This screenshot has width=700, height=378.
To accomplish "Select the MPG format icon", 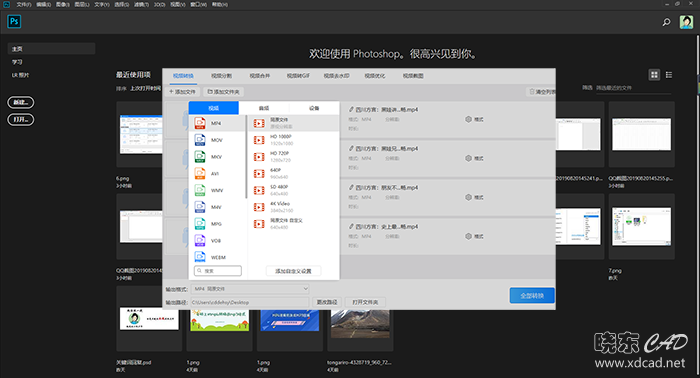I will 200,224.
